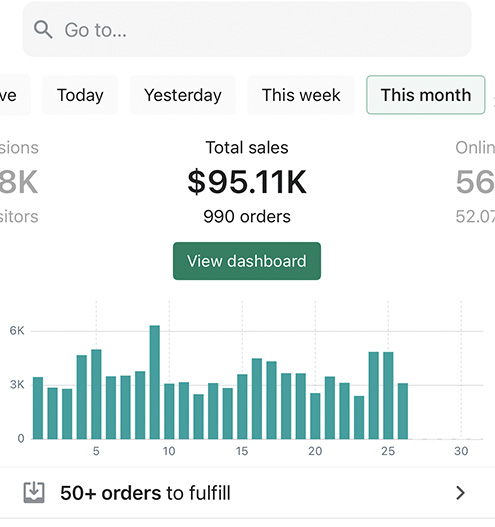Click the 'Total sales' heading

click(247, 148)
